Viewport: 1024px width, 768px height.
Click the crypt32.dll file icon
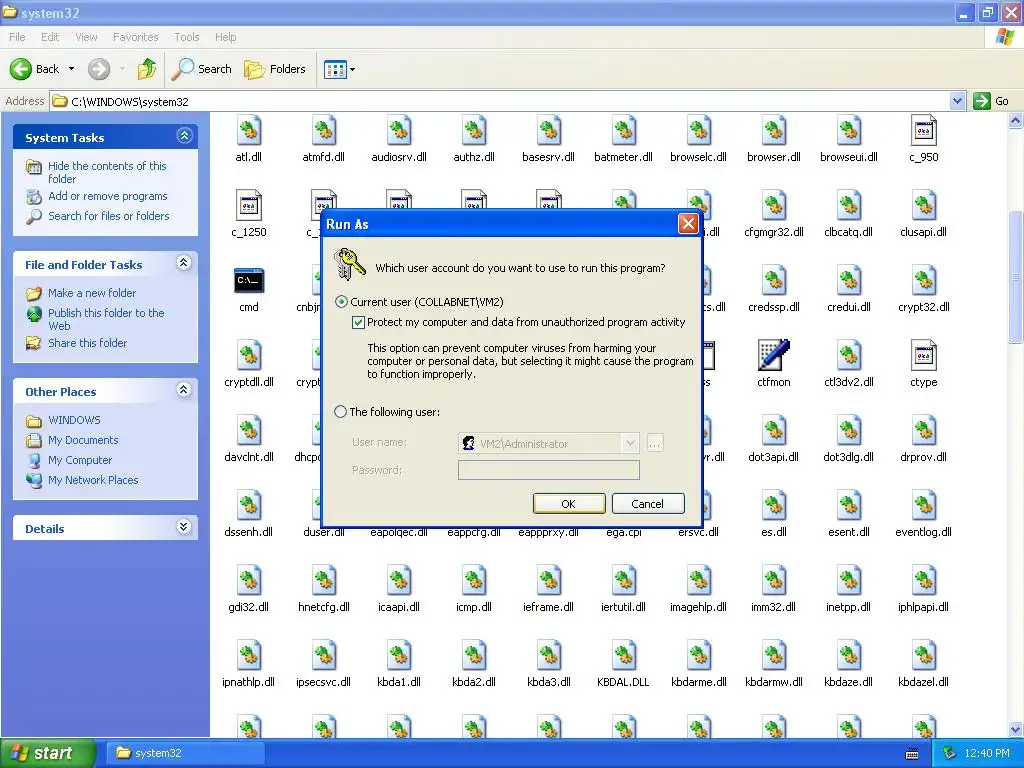pos(923,281)
